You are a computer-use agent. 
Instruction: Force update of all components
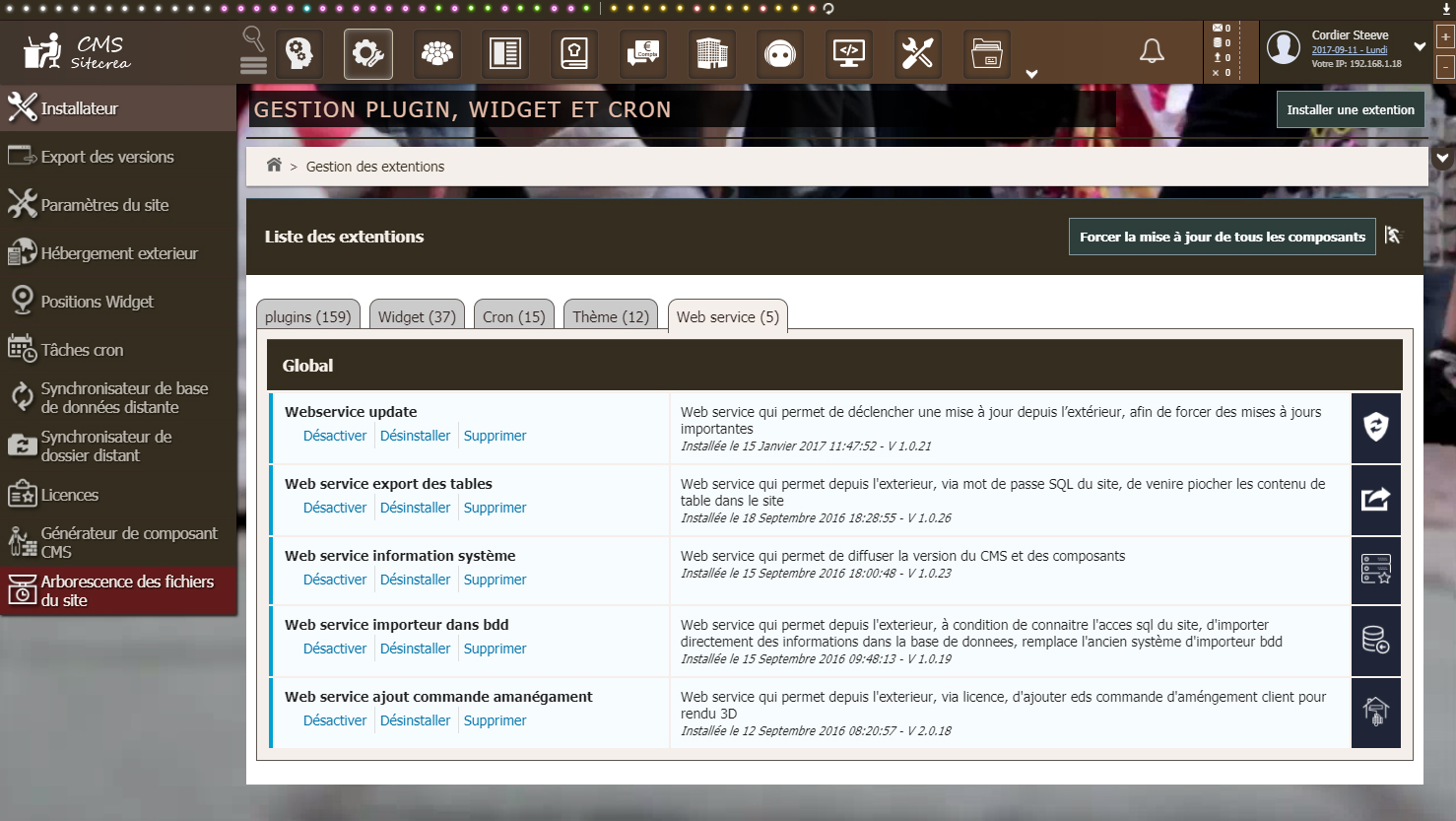pos(1222,237)
